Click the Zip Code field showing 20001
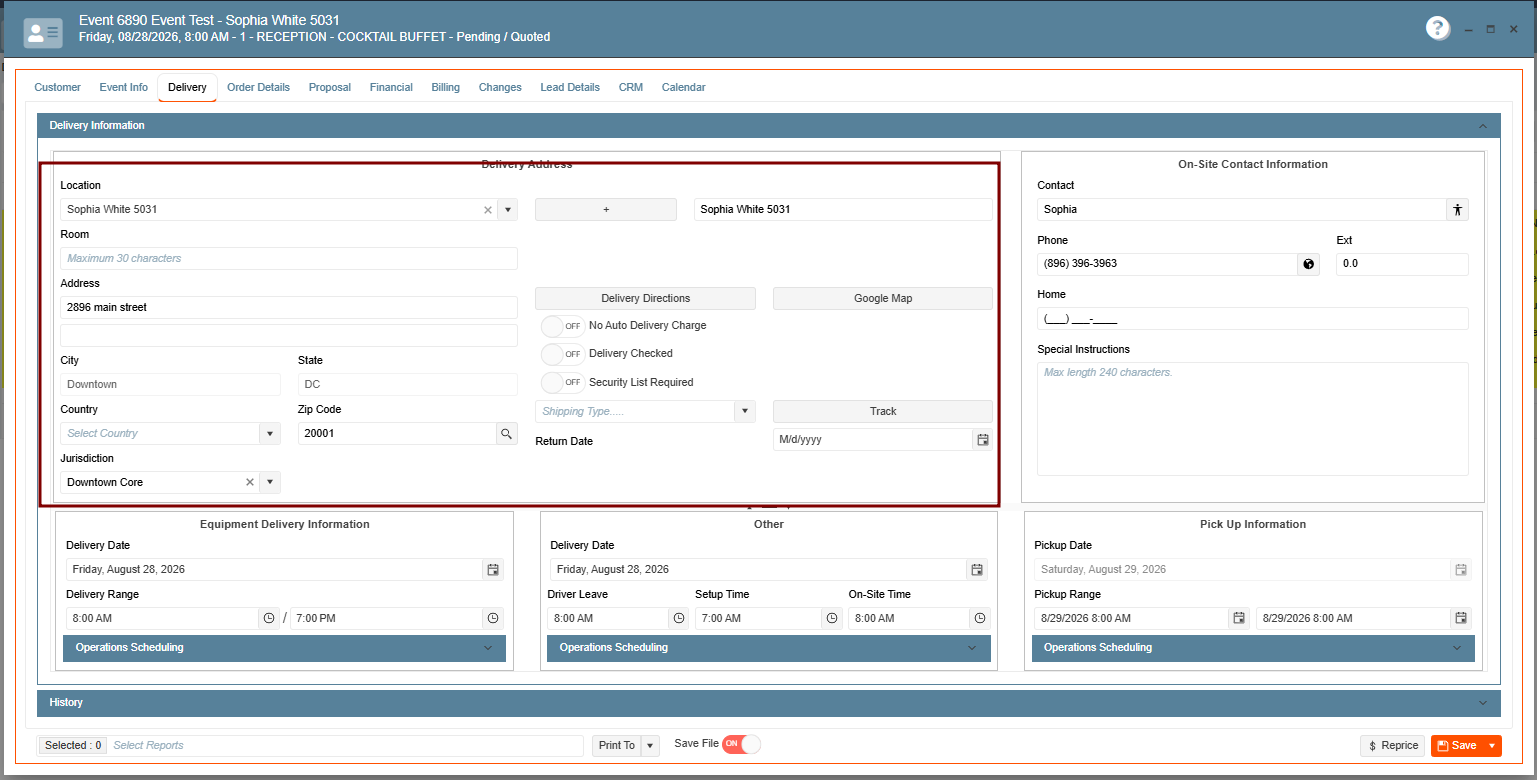The width and height of the screenshot is (1537, 780). [397, 434]
